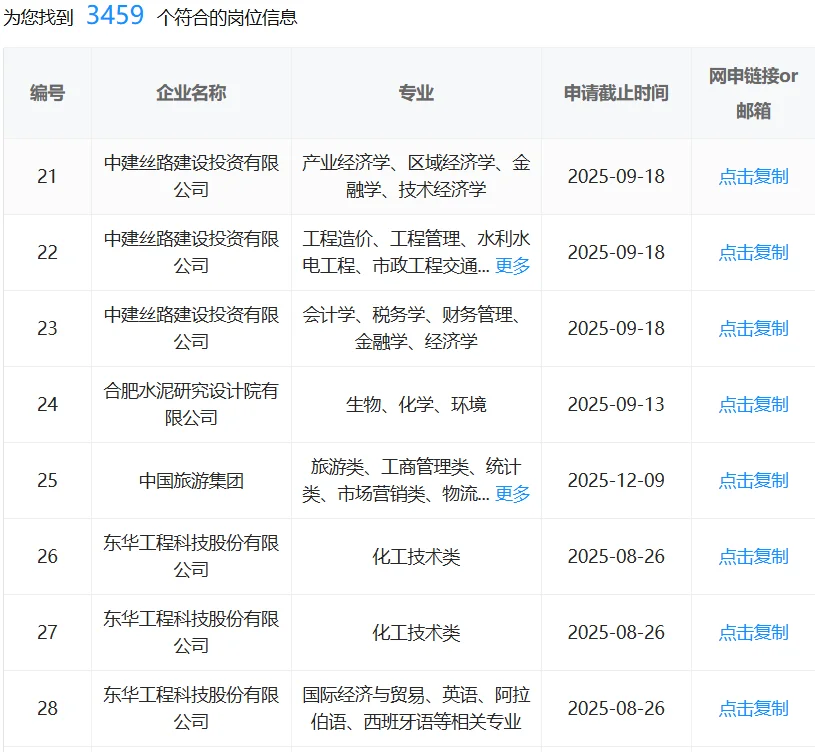Select company name in row 23
Viewport: 815px width, 752px height.
tap(191, 328)
